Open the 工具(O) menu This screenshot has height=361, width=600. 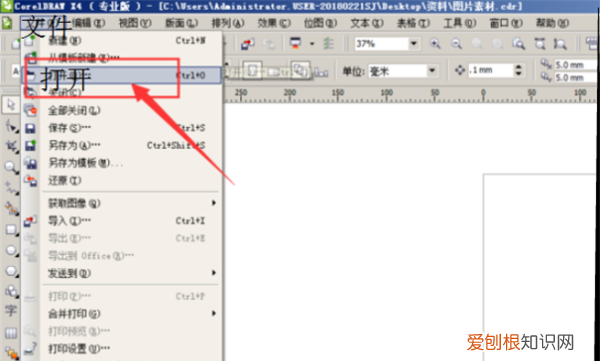[460, 23]
